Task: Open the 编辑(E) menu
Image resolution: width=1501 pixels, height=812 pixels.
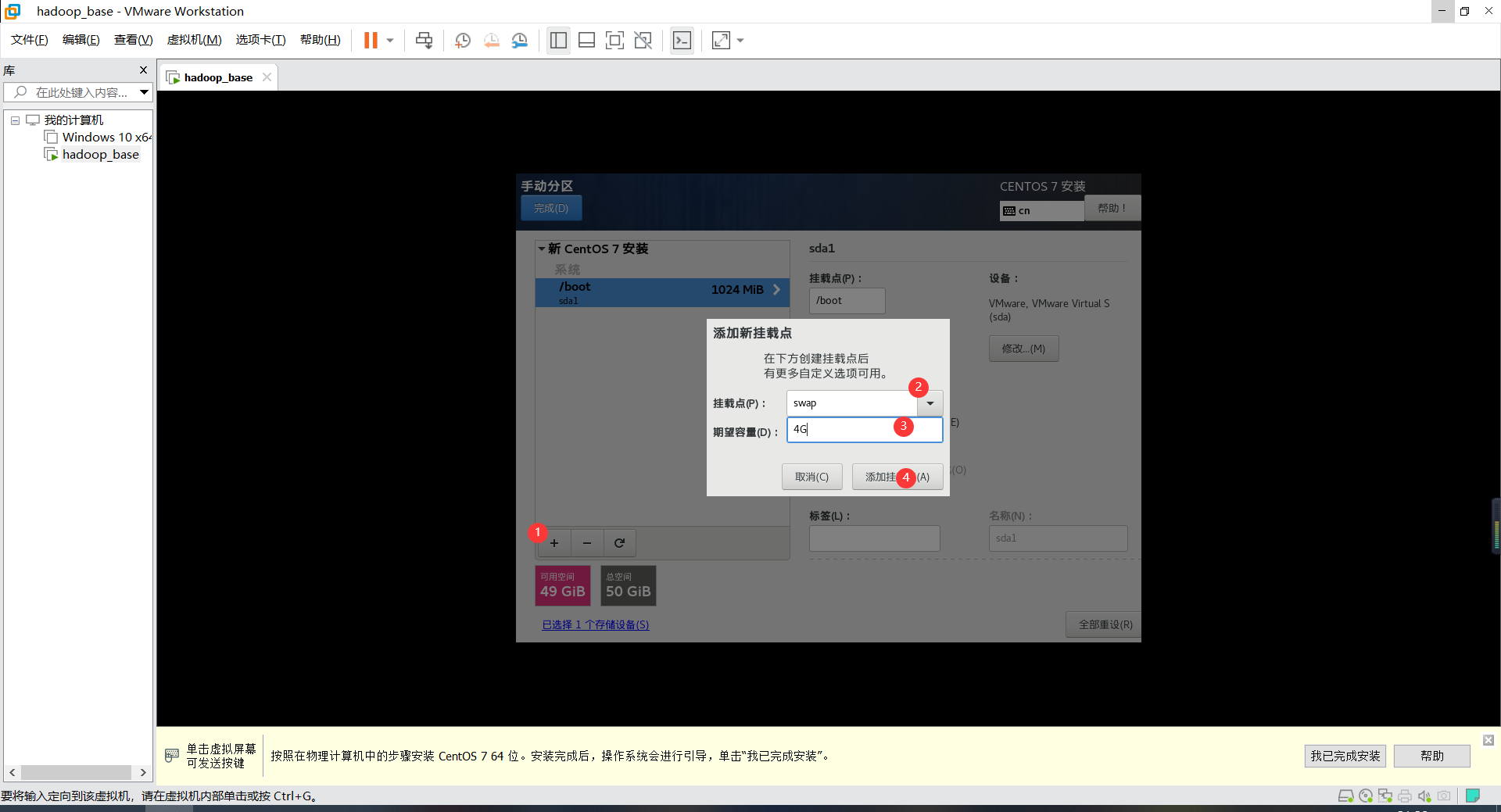Action: click(81, 40)
